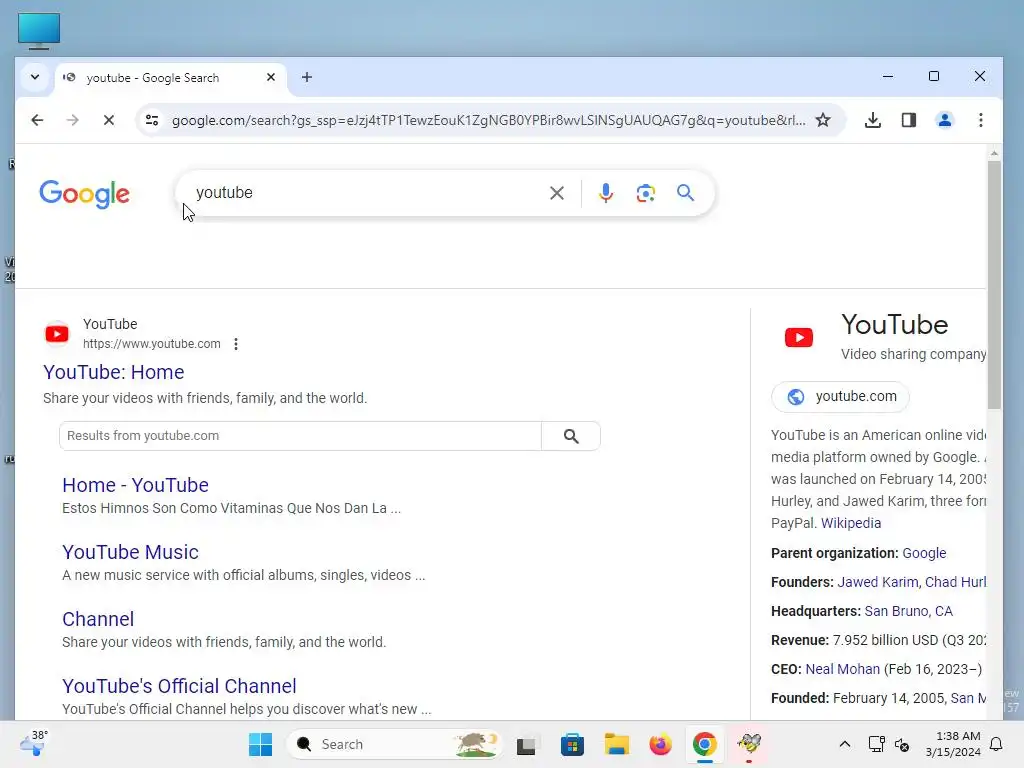Click scrollbar up arrow
Image resolution: width=1024 pixels, height=768 pixels.
pyautogui.click(x=994, y=153)
